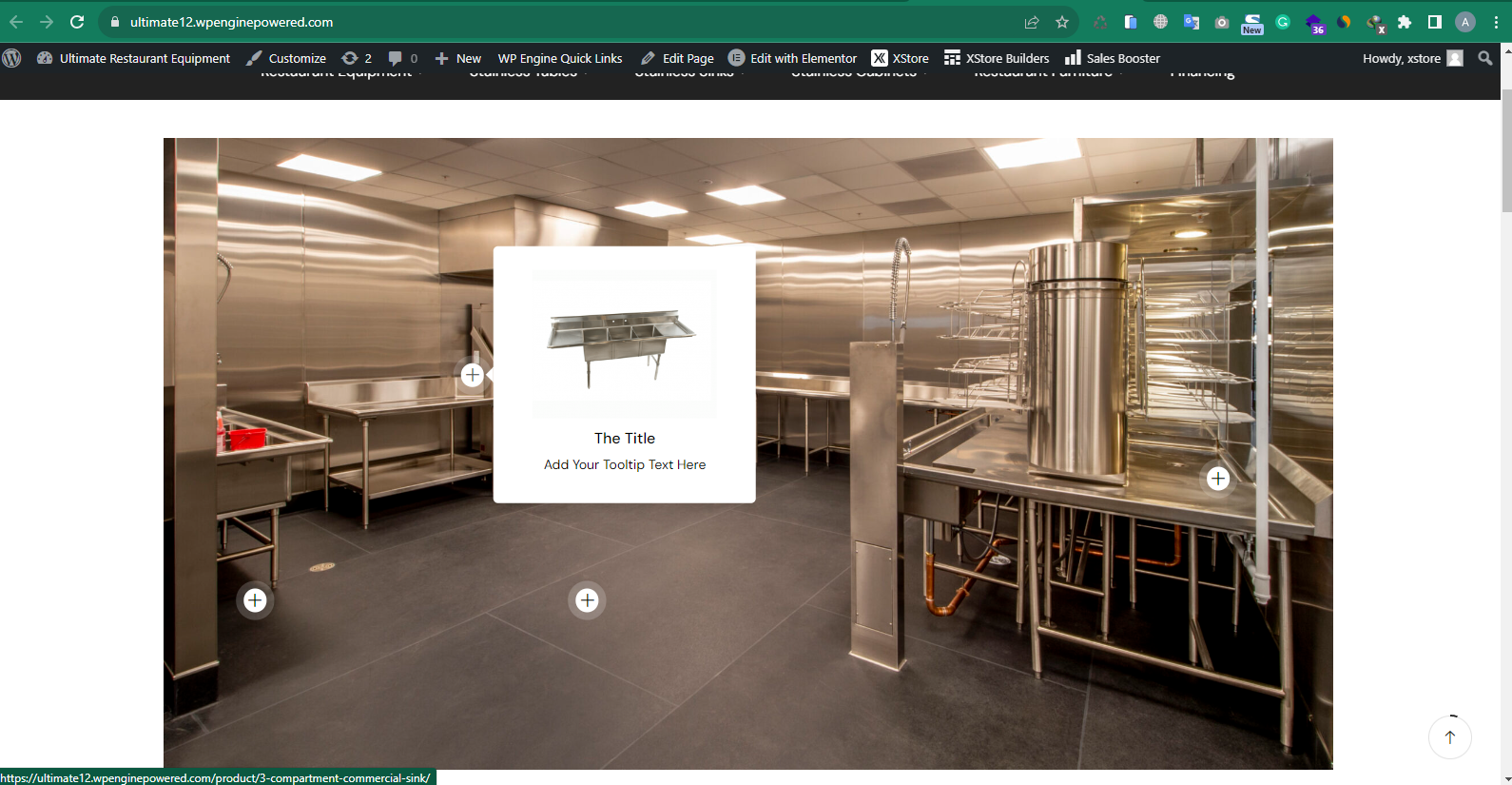The image size is (1512, 785).
Task: Open the comments bubble showing 0
Action: (403, 58)
